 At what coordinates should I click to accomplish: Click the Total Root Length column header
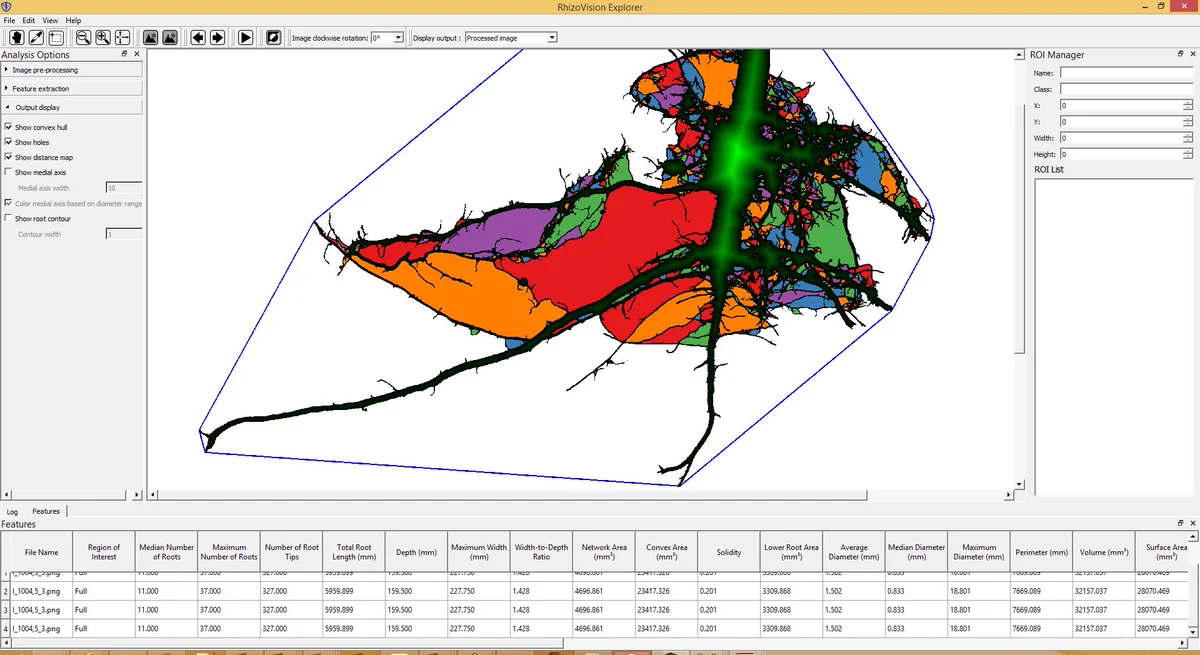click(x=353, y=552)
